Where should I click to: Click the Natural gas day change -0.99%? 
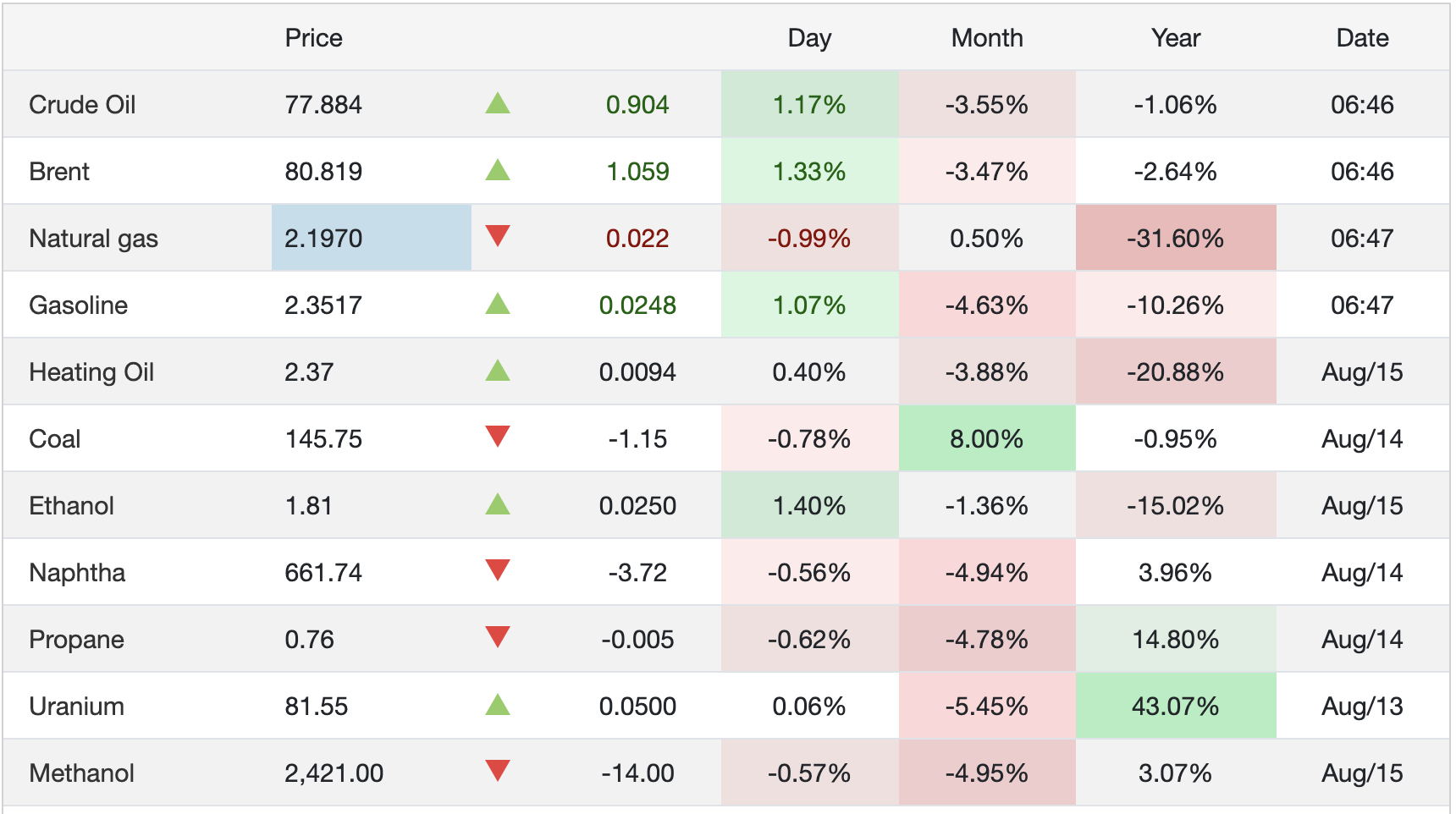809,239
